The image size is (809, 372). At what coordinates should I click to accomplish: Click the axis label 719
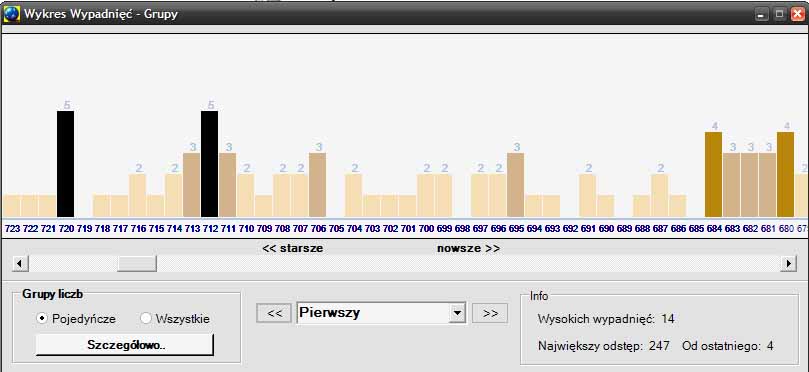pyautogui.click(x=84, y=228)
